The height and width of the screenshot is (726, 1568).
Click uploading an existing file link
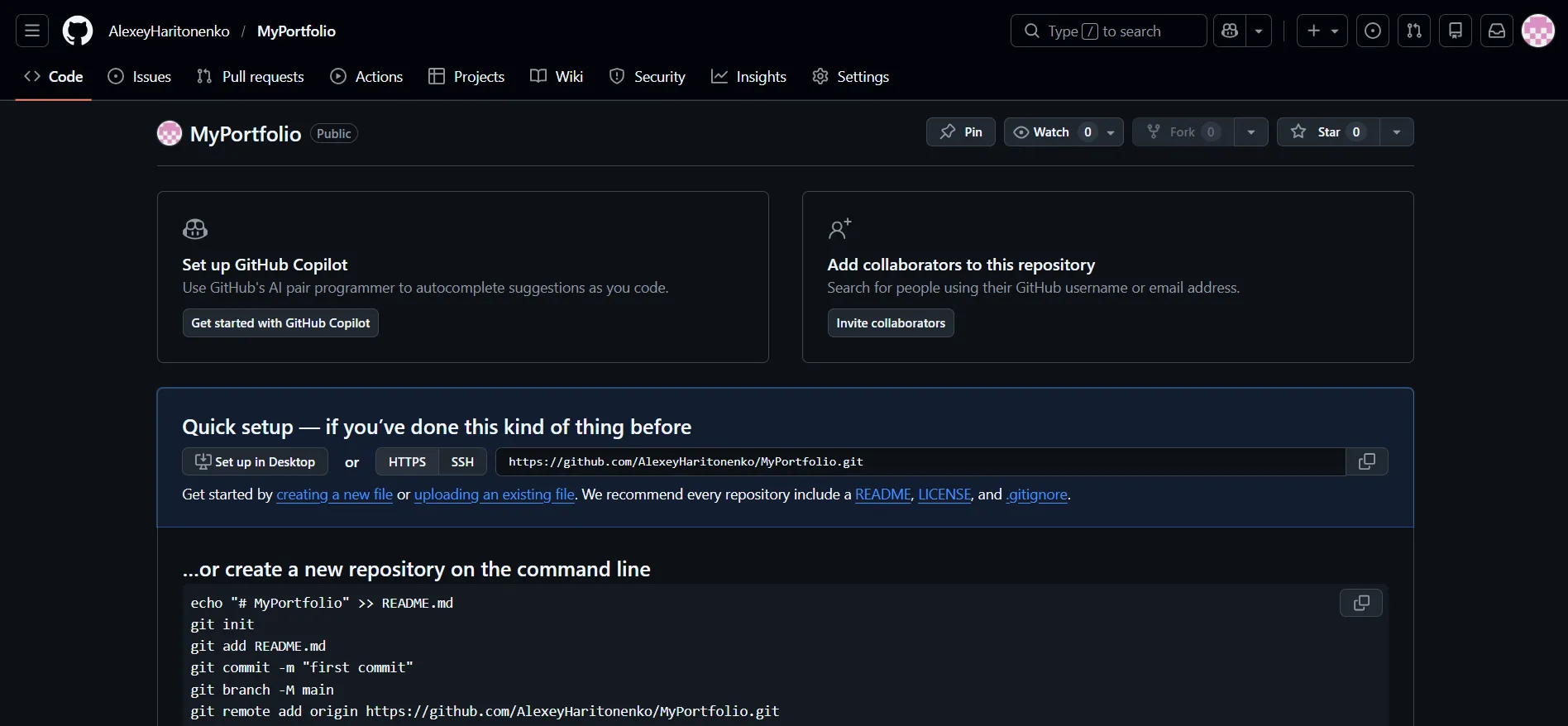click(495, 494)
